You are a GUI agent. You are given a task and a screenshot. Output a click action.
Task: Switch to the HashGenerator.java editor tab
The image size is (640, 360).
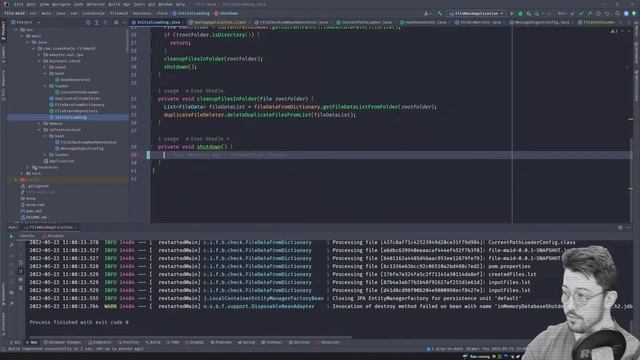pos(425,22)
